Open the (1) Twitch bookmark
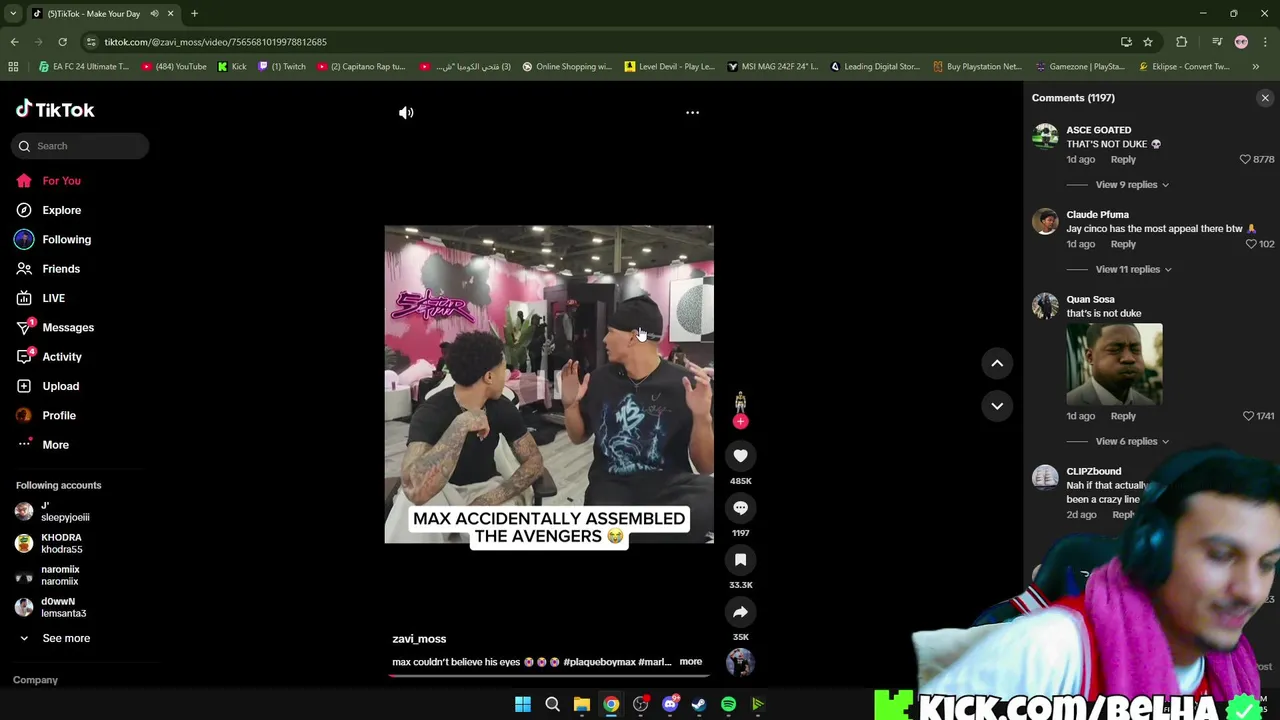The width and height of the screenshot is (1280, 720). tap(282, 67)
